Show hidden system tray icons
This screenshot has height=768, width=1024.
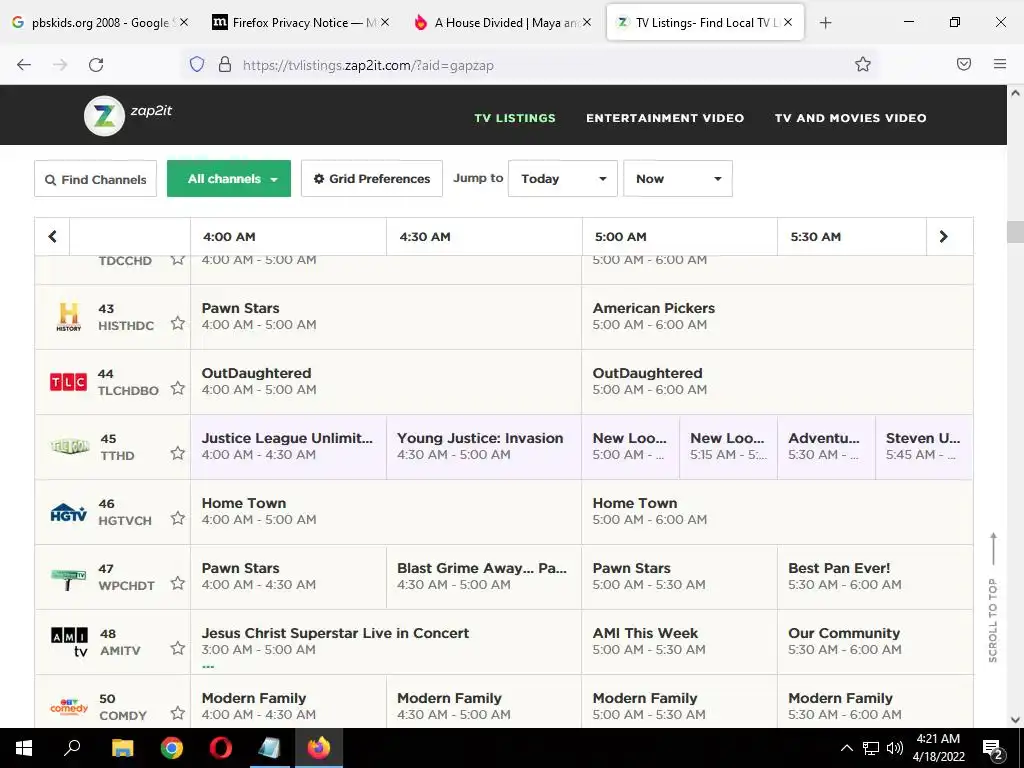coord(846,748)
